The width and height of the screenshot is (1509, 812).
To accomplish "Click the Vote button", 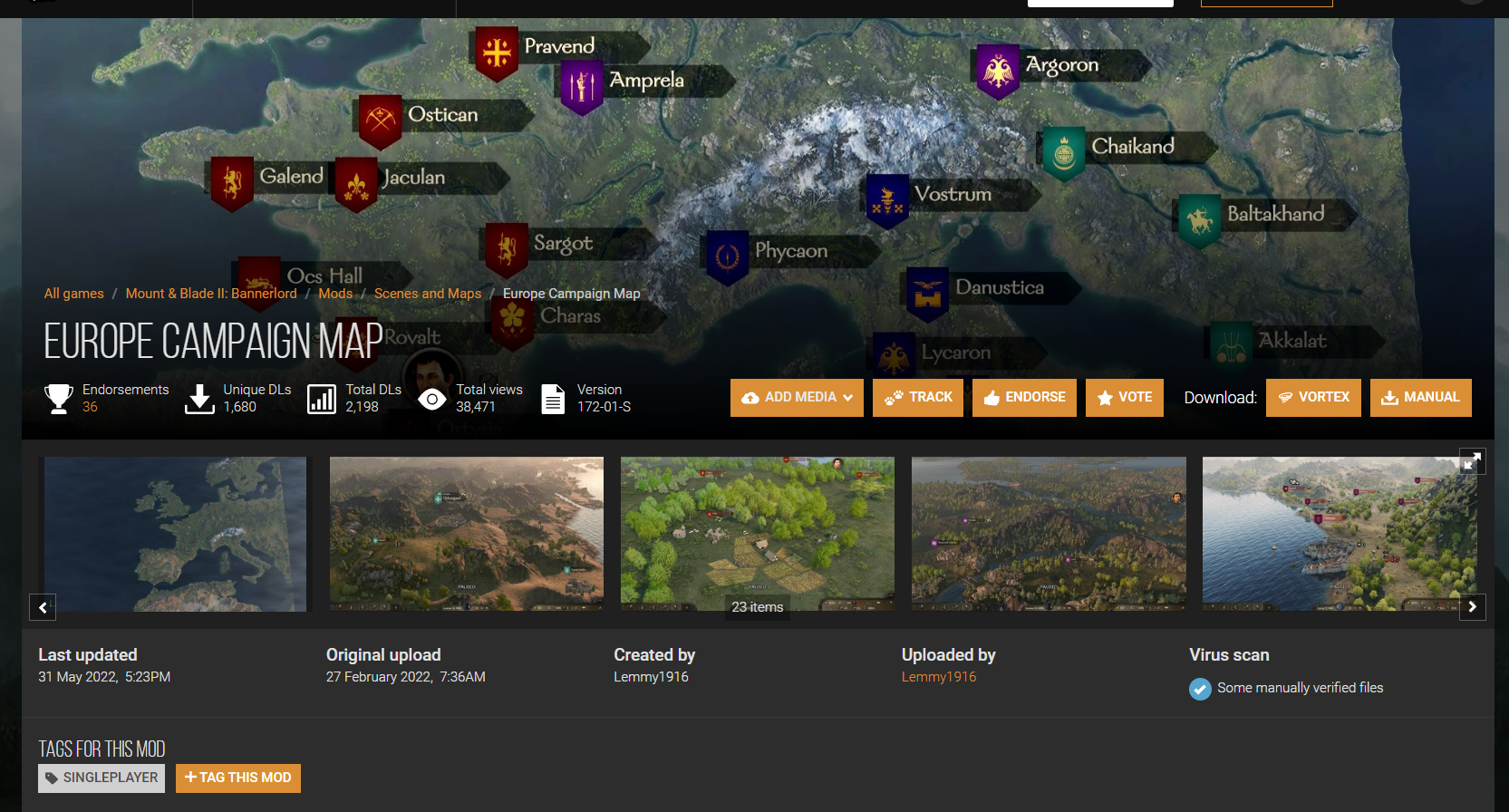I will coord(1125,398).
